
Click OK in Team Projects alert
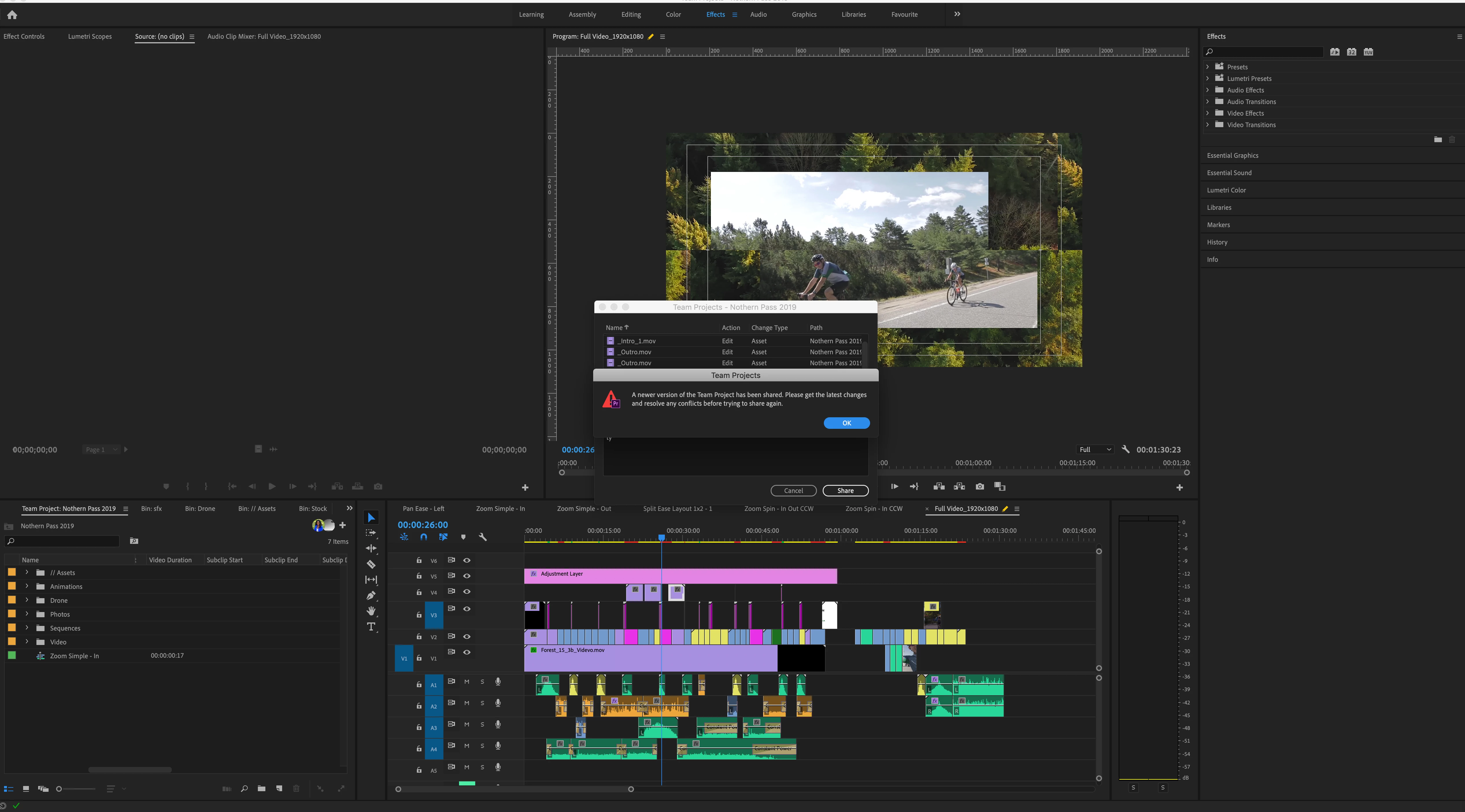coord(846,422)
